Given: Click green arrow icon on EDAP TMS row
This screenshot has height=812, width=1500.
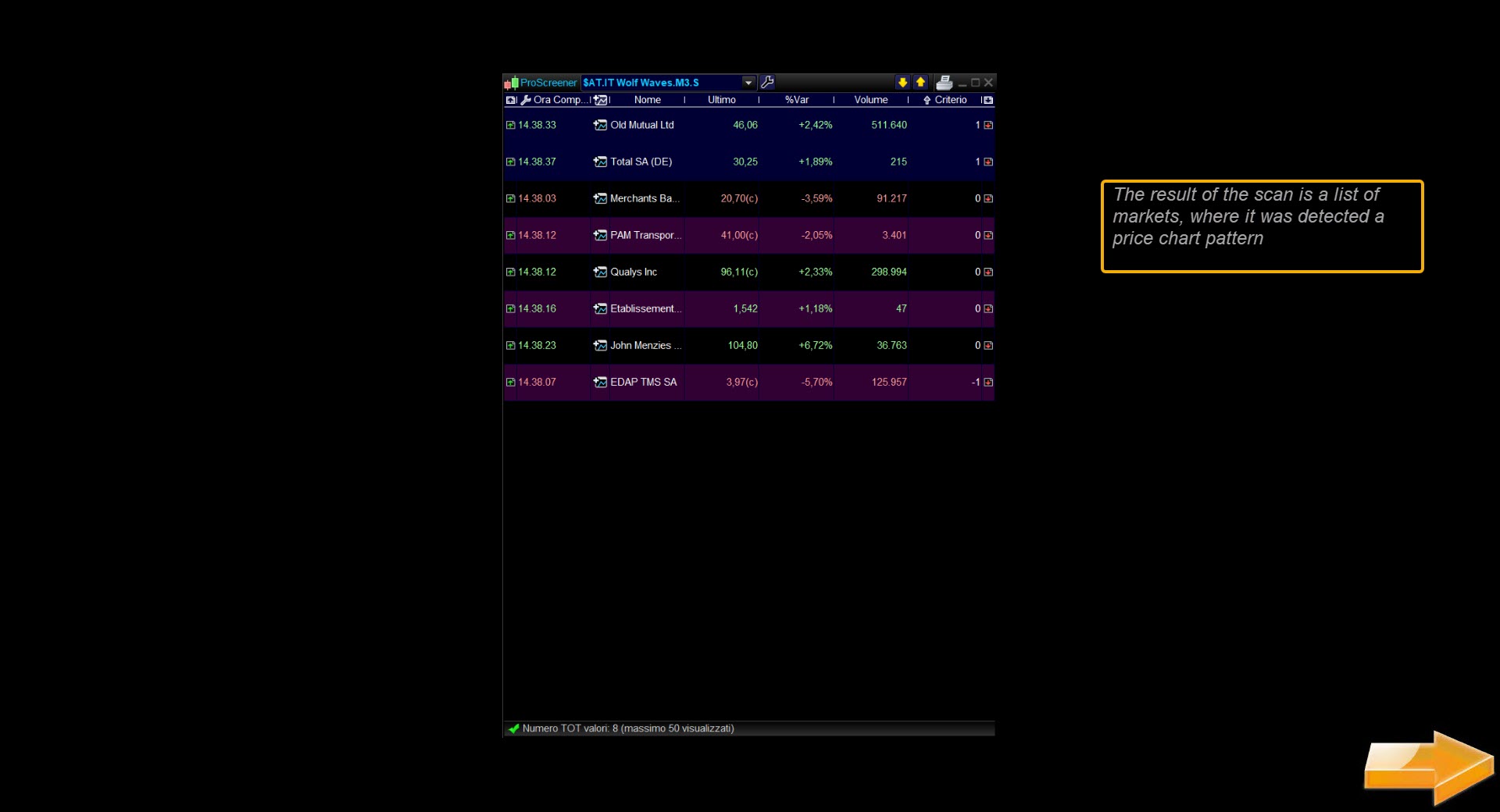Looking at the screenshot, I should point(510,382).
